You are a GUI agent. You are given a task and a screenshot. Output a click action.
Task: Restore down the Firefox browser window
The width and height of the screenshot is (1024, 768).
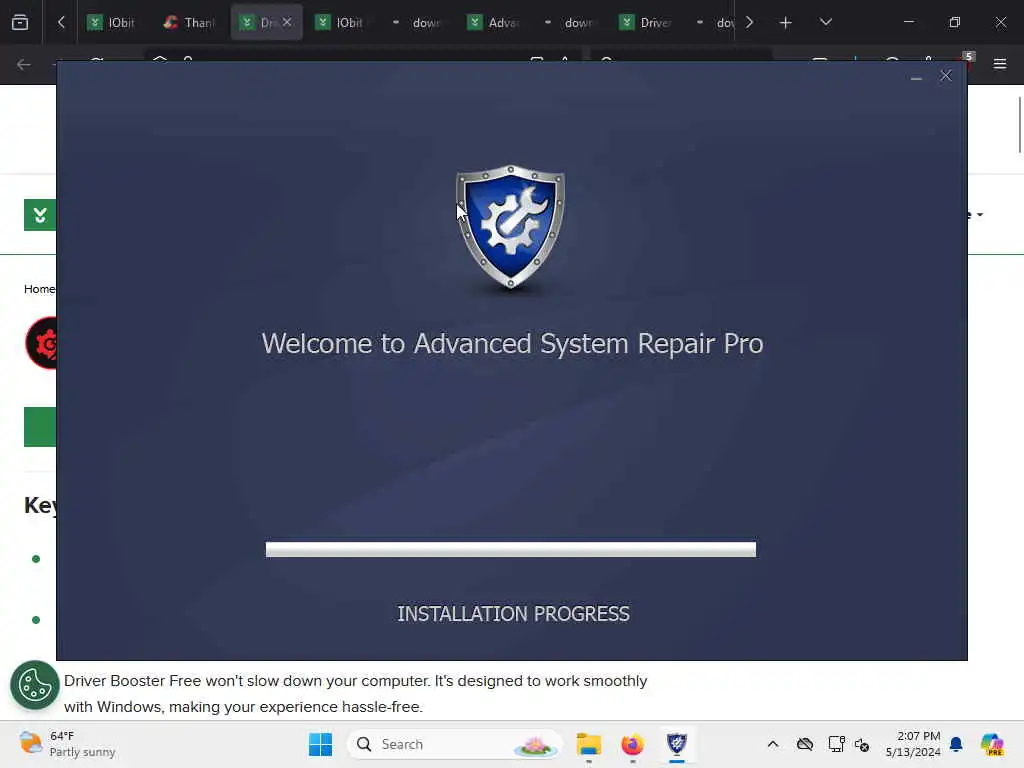tap(954, 22)
